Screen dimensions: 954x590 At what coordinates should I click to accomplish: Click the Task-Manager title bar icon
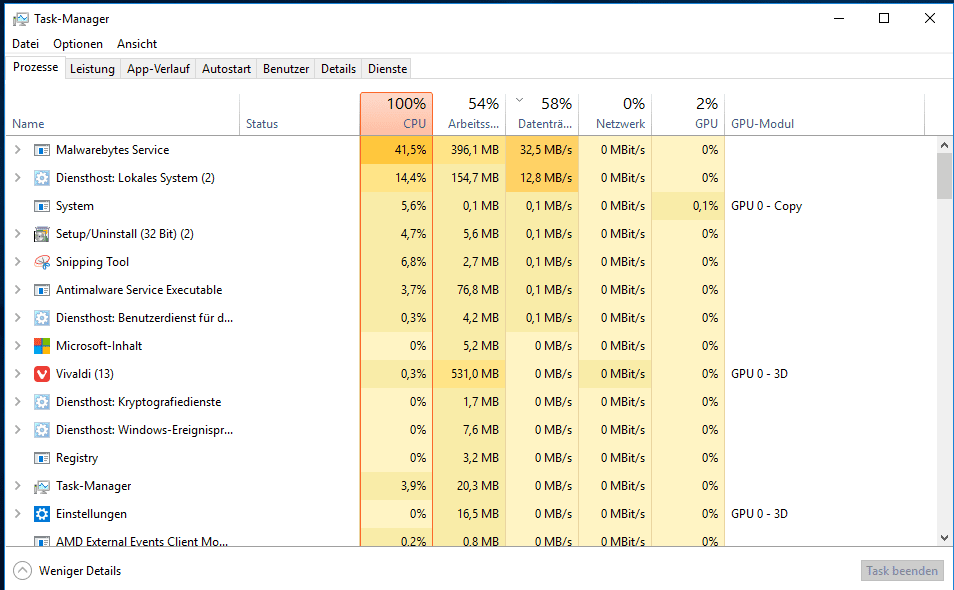point(20,19)
